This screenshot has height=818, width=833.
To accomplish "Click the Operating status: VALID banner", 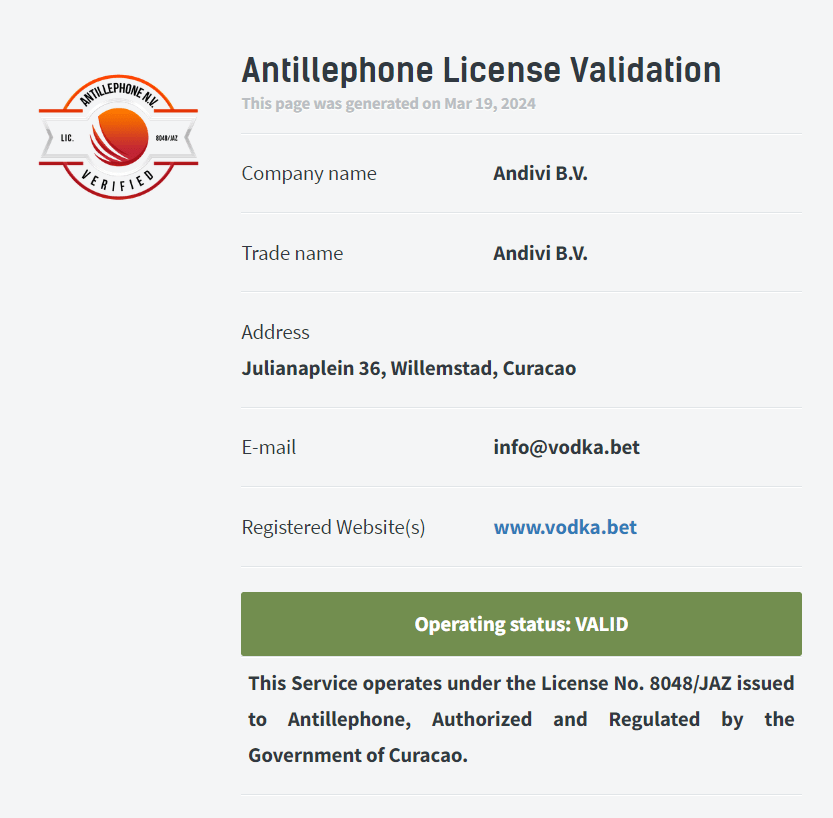I will click(521, 624).
